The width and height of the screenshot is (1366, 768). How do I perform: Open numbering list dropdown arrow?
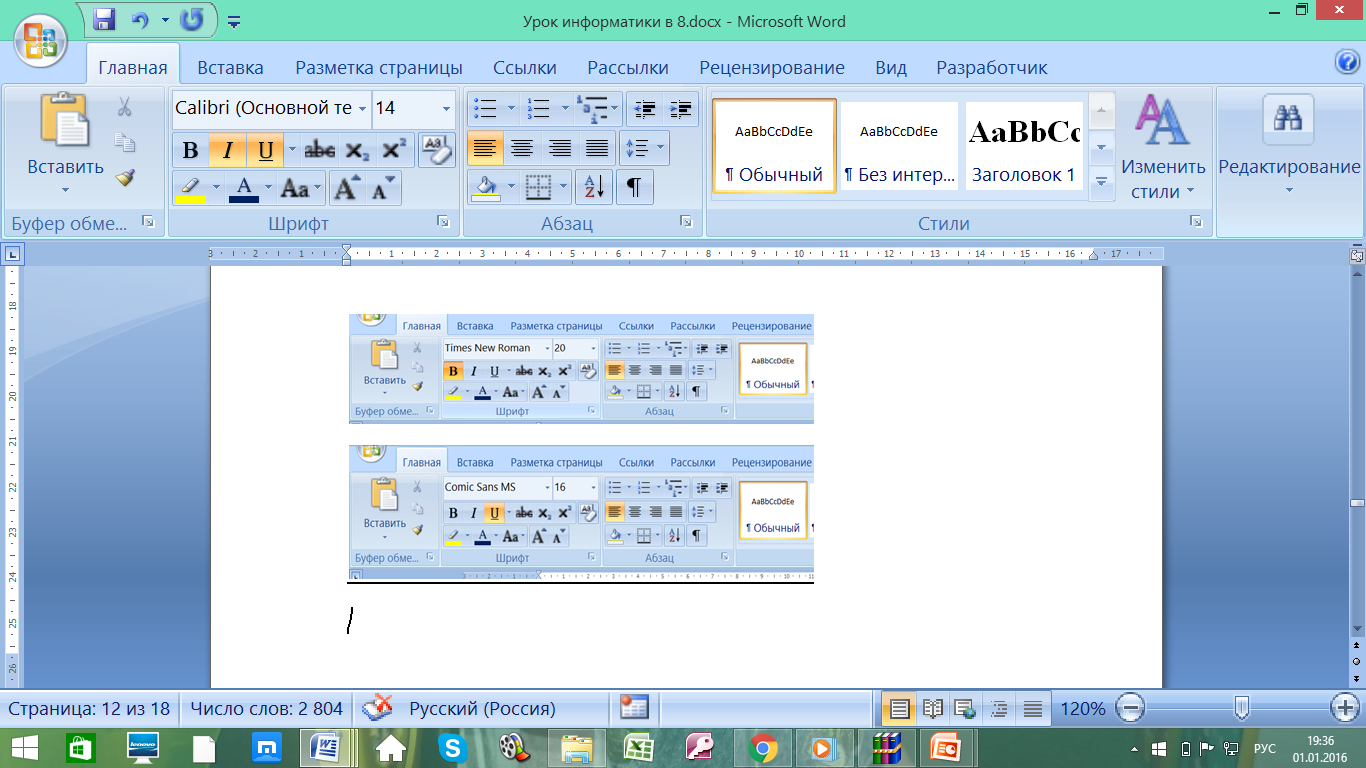tap(565, 109)
